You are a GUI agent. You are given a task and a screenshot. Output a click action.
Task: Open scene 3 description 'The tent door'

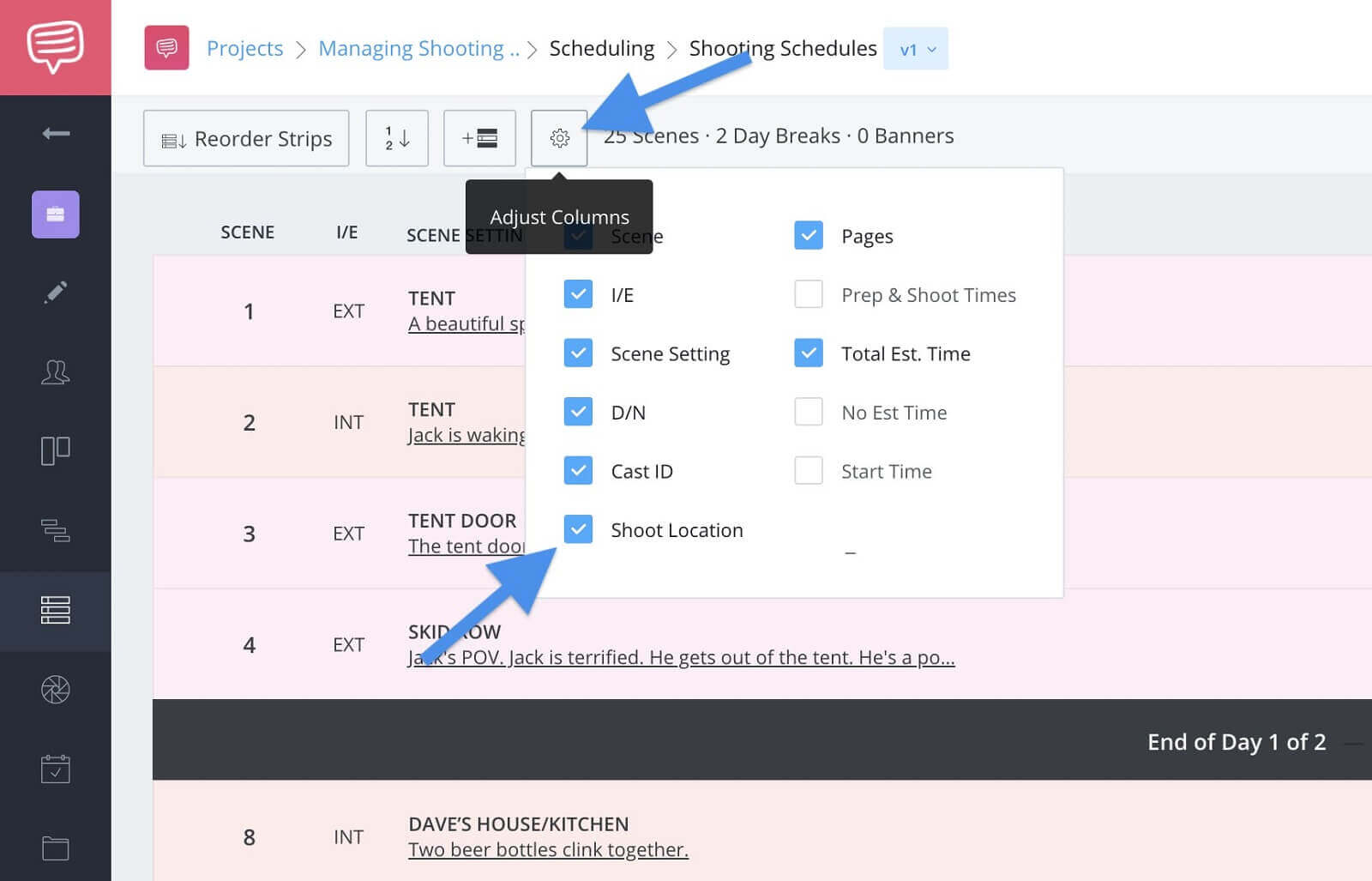(x=466, y=546)
